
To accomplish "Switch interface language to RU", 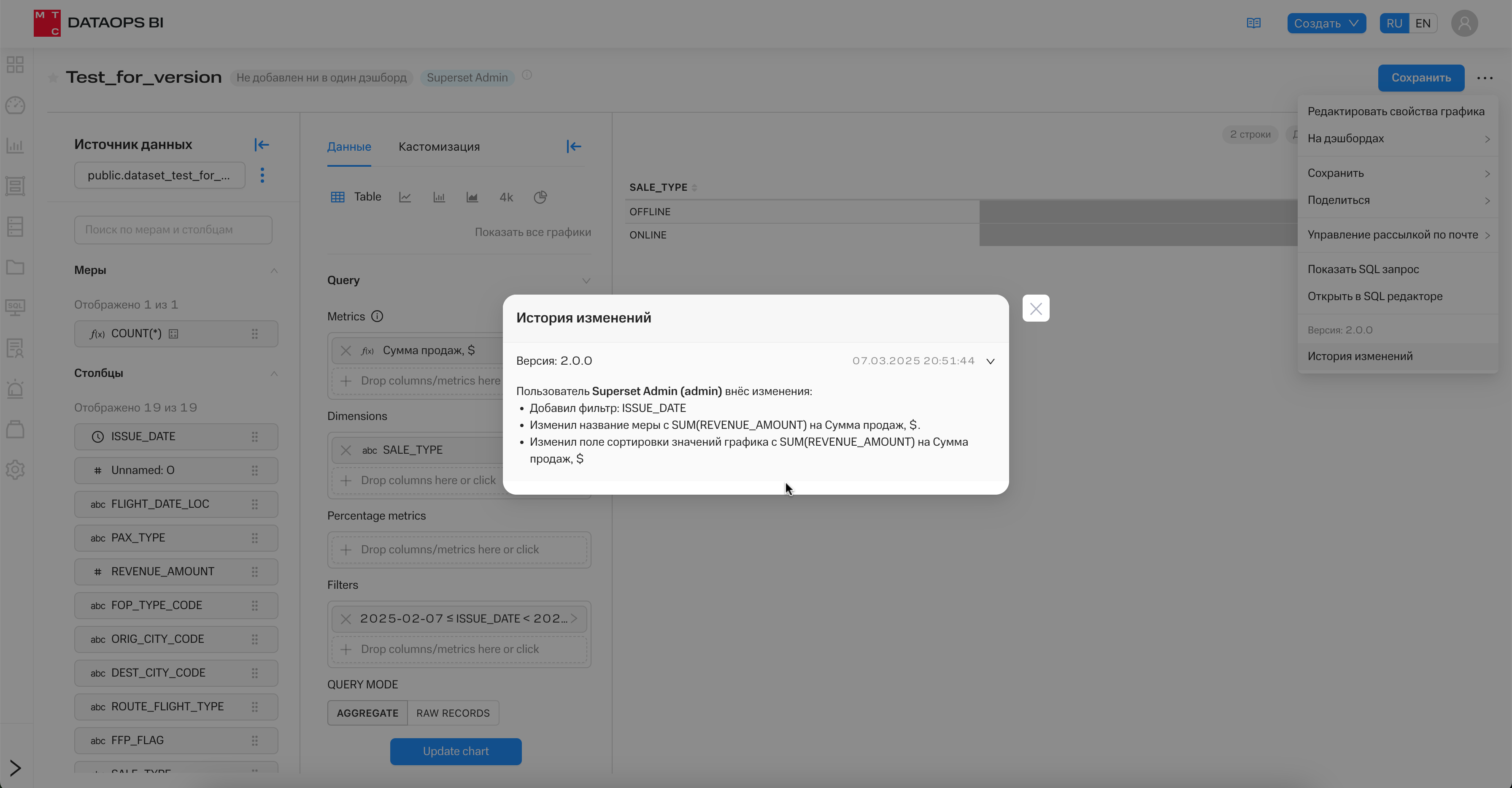I will coord(1394,23).
